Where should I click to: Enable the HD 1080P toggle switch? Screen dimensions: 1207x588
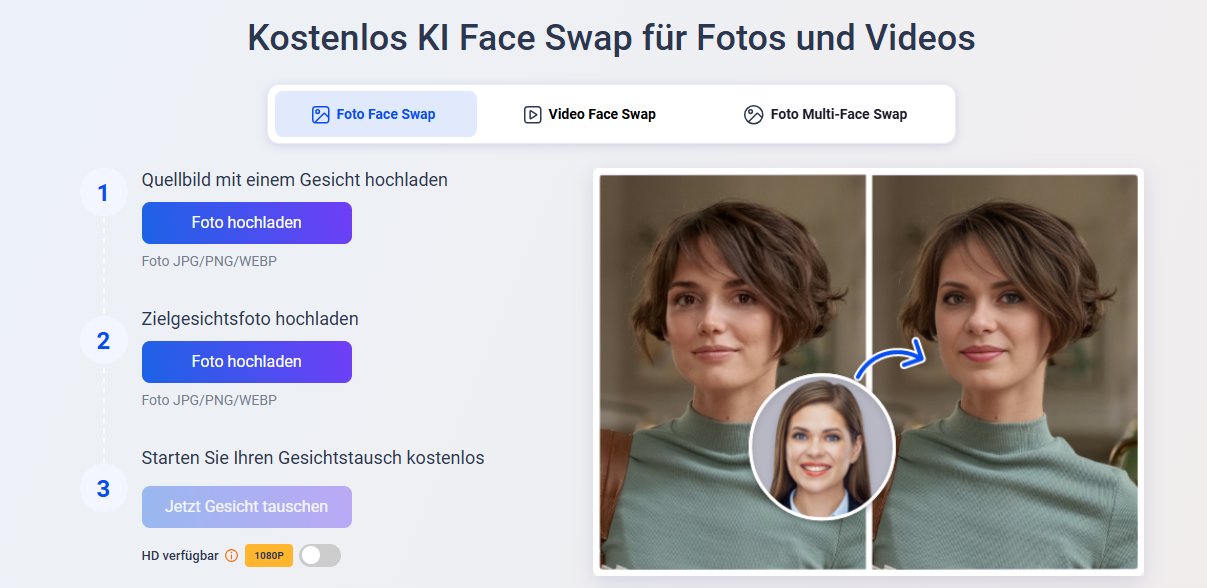tap(318, 555)
